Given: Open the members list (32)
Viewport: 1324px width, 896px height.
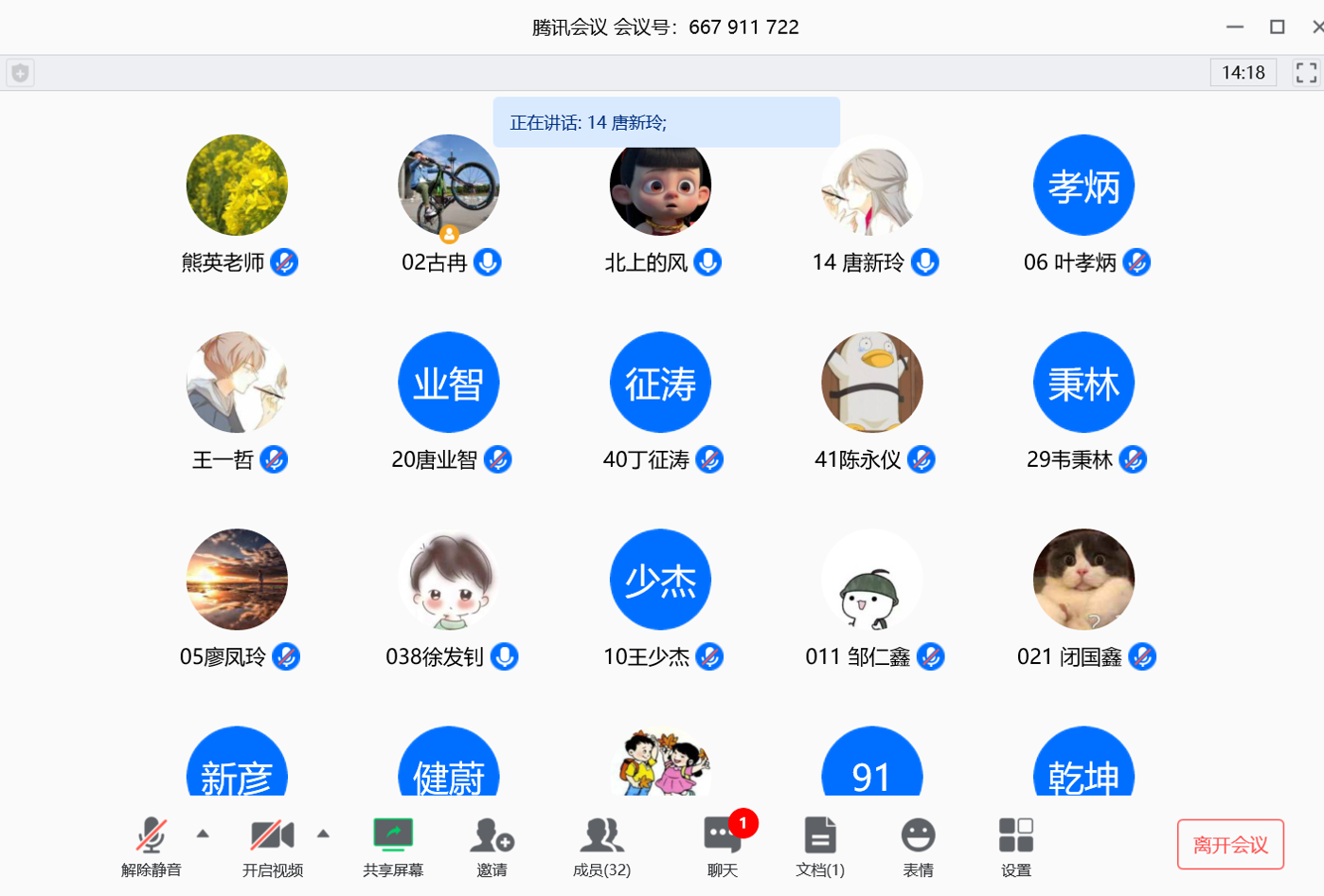Looking at the screenshot, I should coord(601,837).
